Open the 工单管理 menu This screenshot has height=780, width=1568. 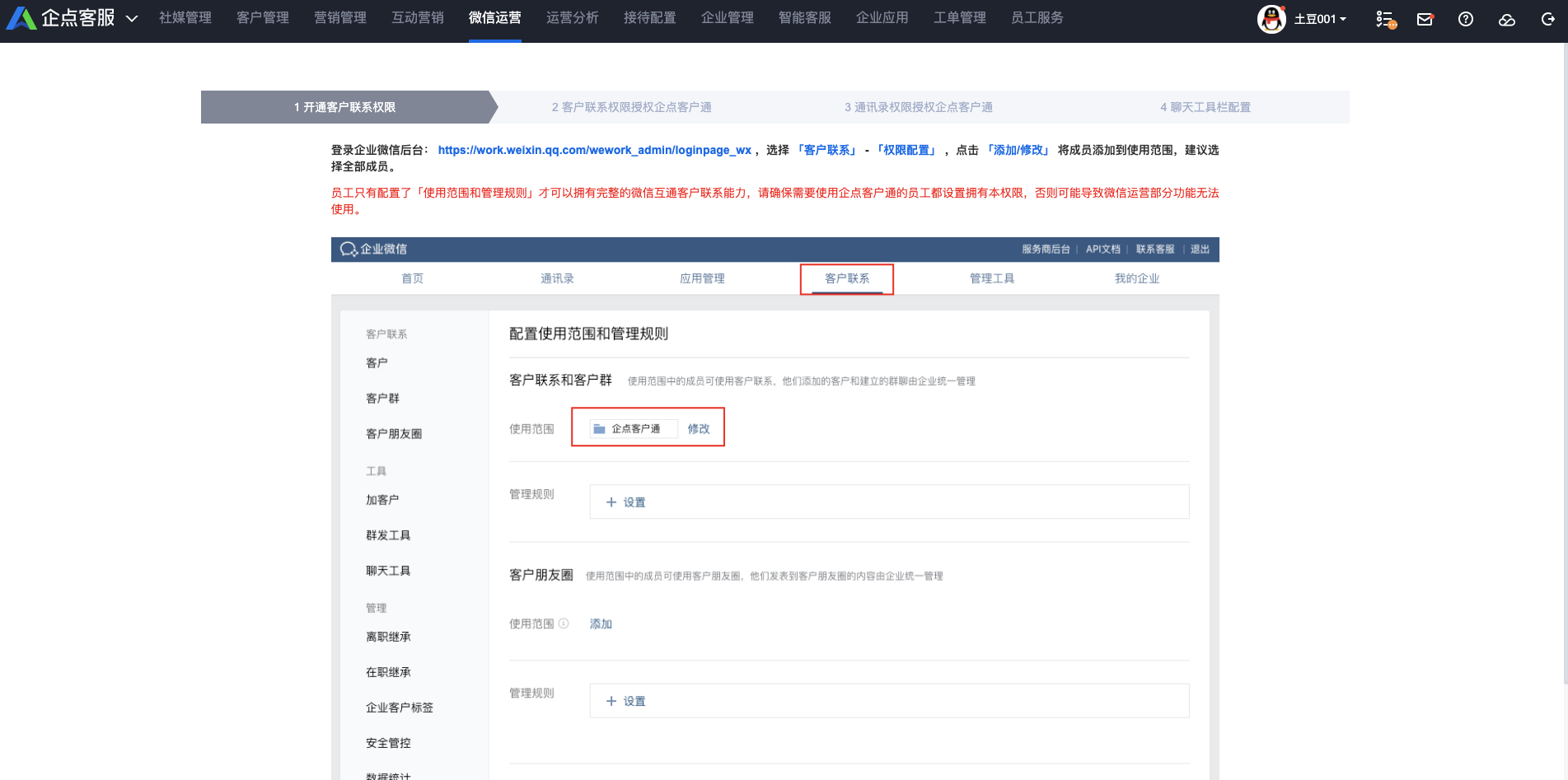click(x=960, y=18)
